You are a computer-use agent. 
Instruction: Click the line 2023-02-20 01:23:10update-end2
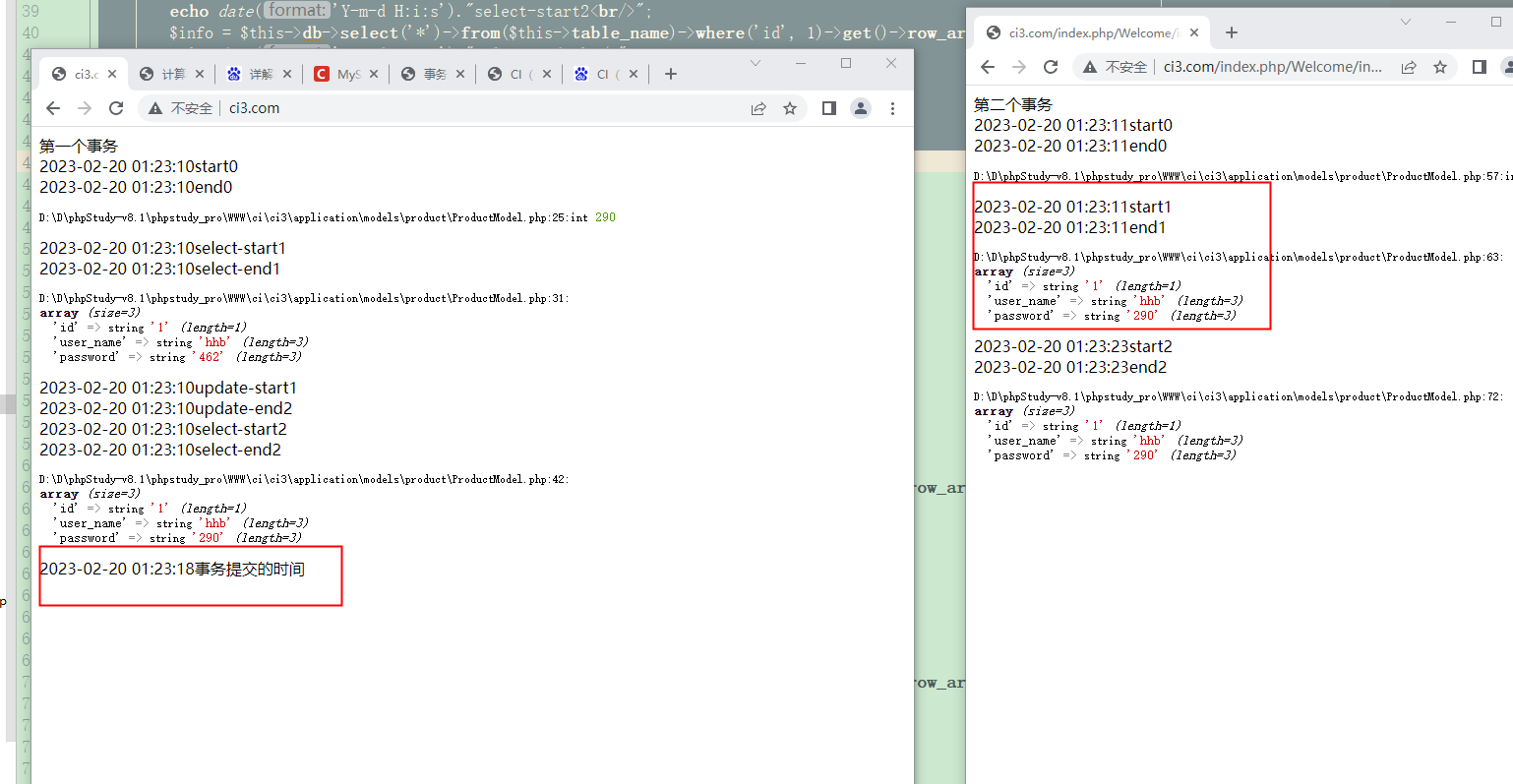click(x=165, y=408)
